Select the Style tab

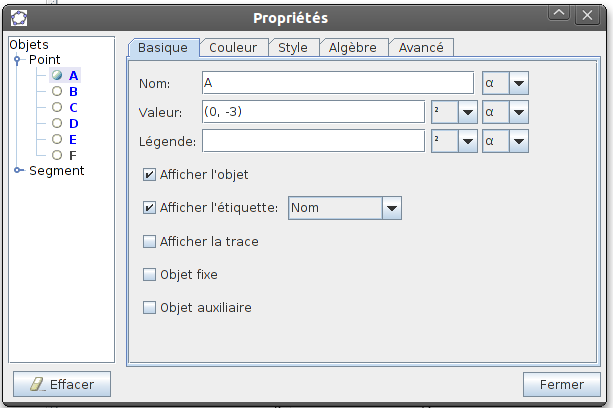coord(292,47)
